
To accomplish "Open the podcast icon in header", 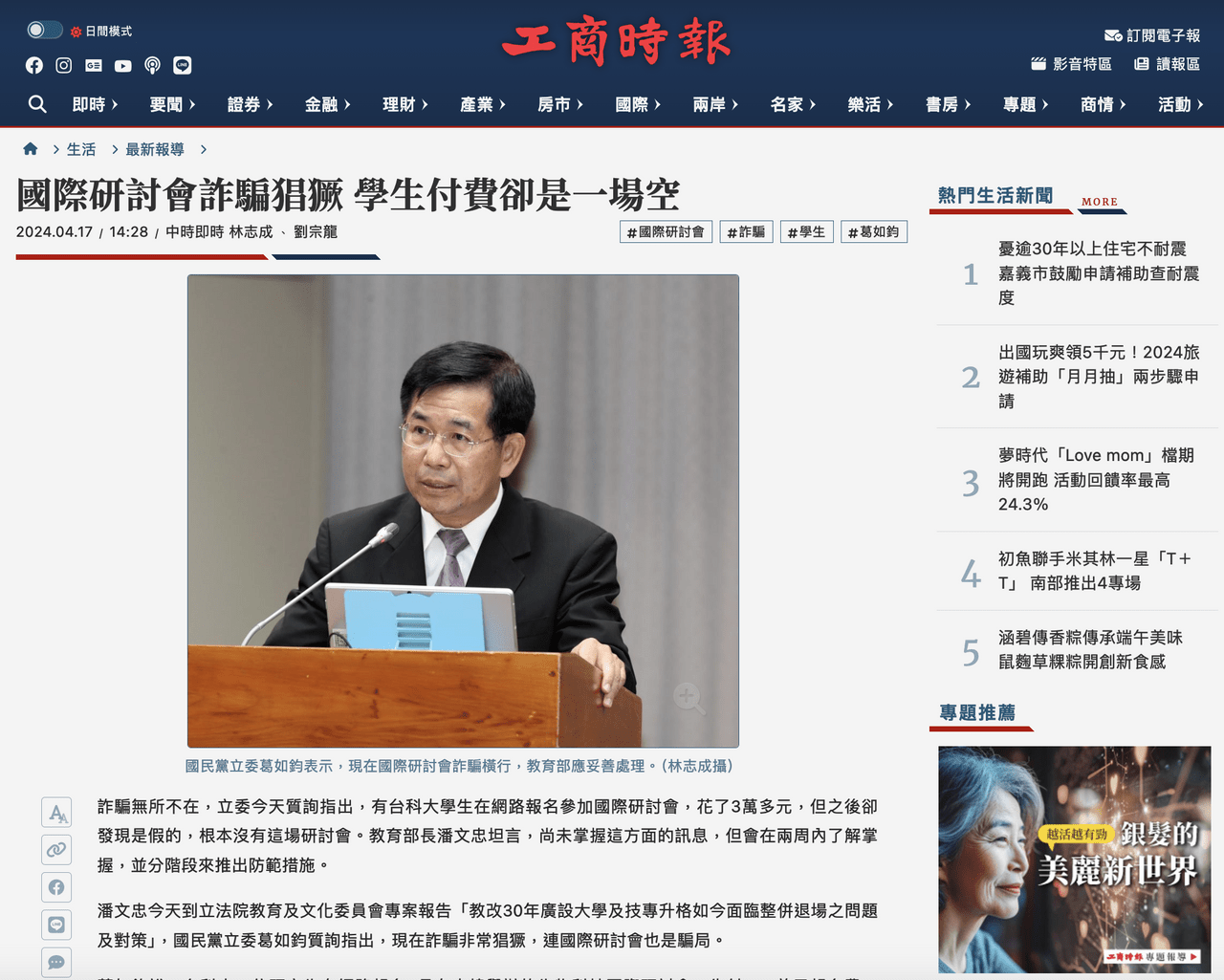I will pyautogui.click(x=153, y=65).
